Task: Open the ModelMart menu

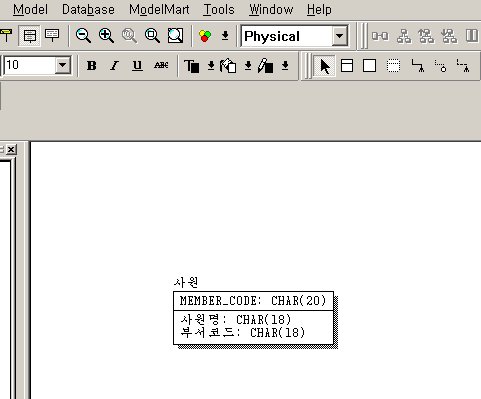Action: click(x=159, y=9)
